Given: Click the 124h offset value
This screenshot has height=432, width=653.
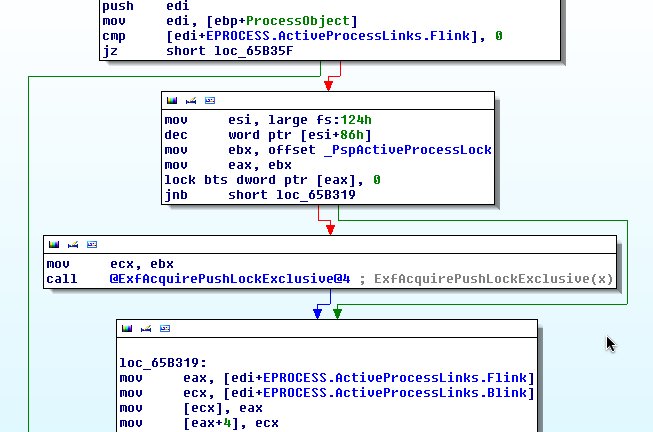Looking at the screenshot, I should point(356,120).
